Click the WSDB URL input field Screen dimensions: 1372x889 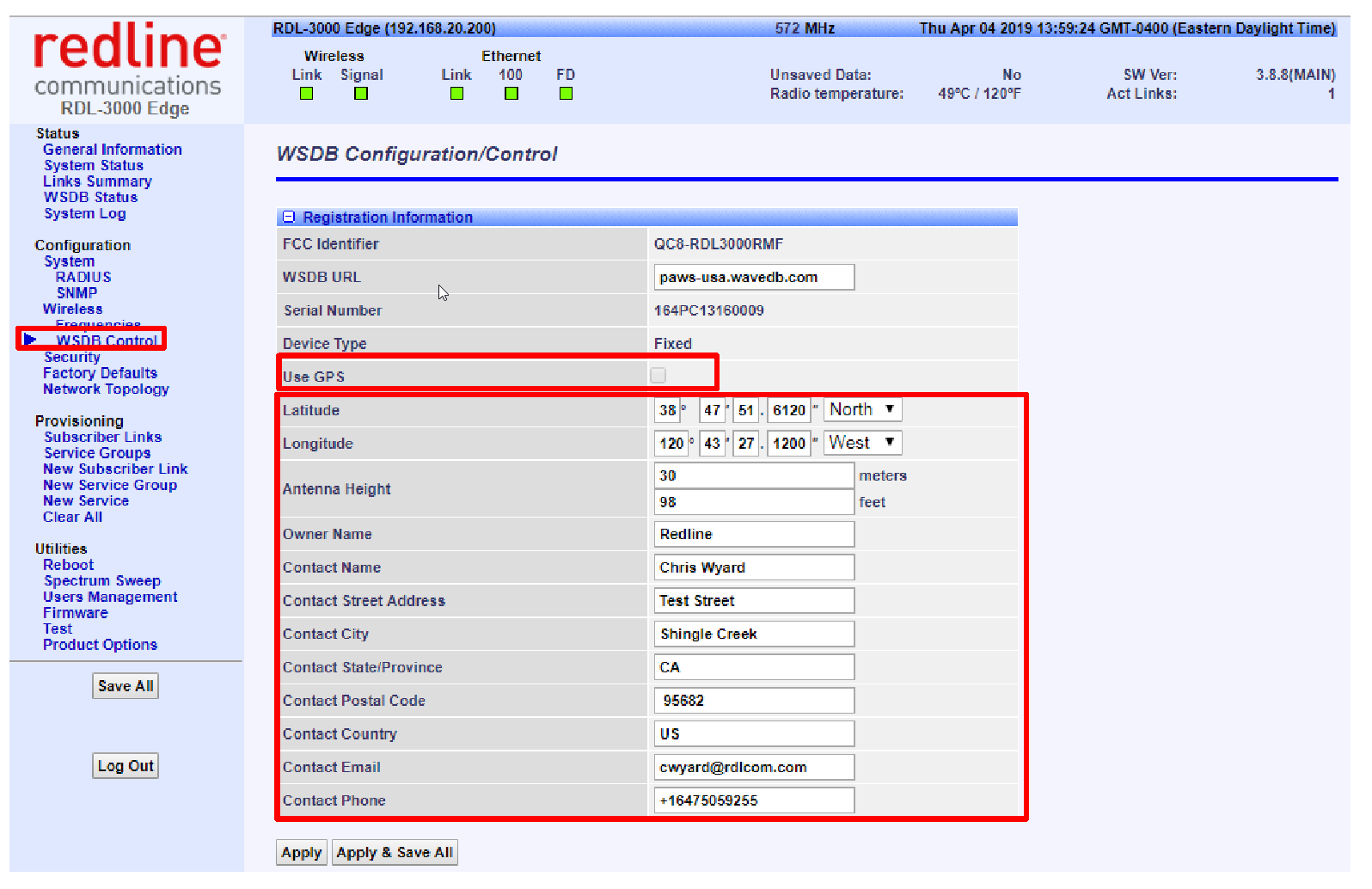754,278
